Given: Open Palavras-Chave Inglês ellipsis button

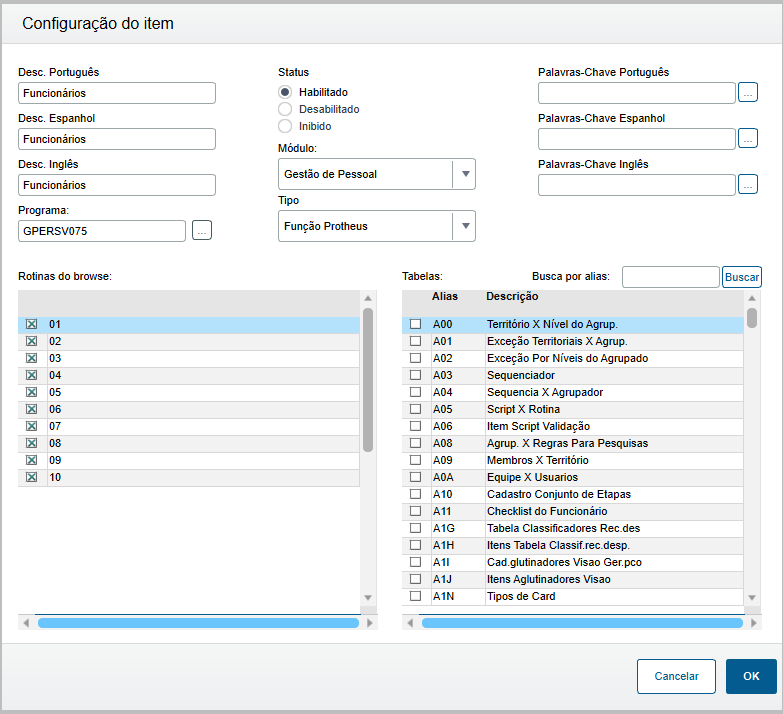Looking at the screenshot, I should pos(748,185).
